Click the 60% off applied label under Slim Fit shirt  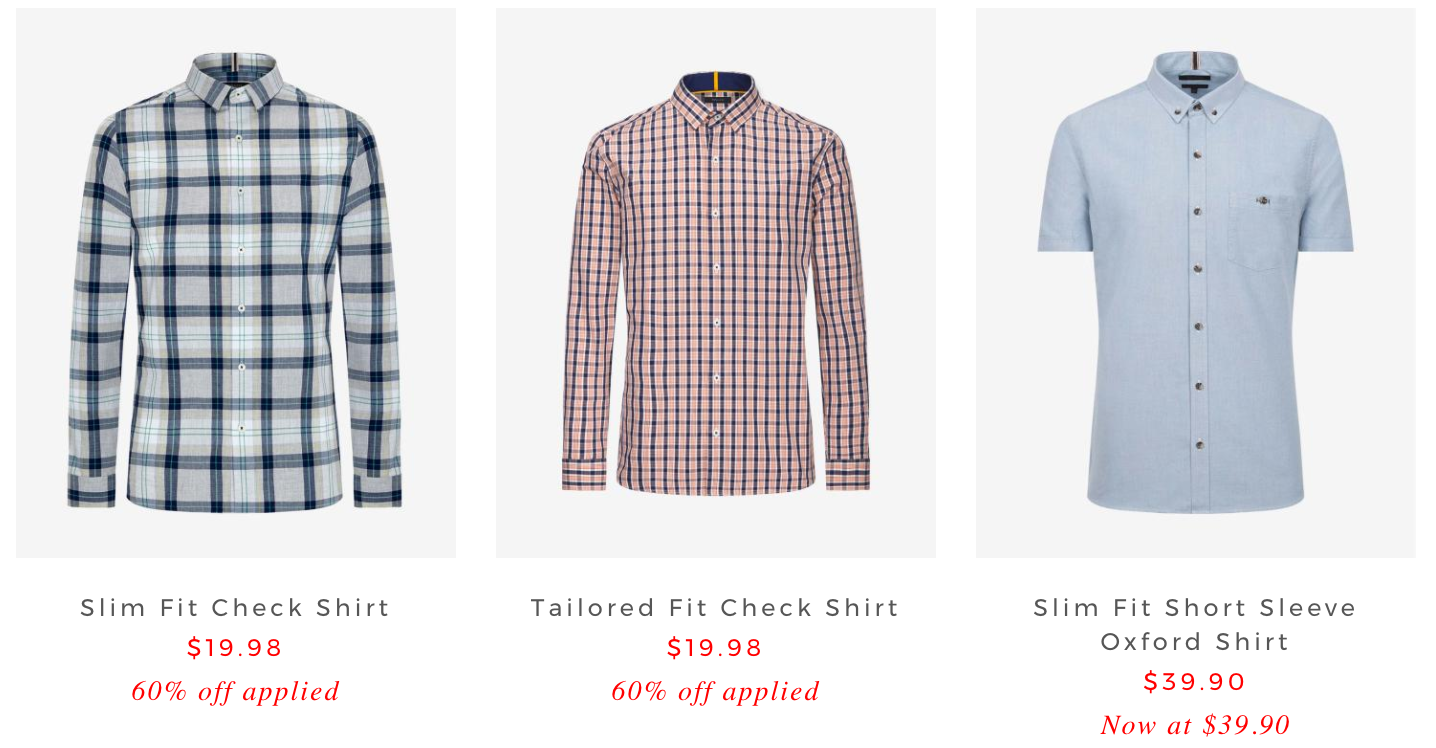(x=236, y=691)
